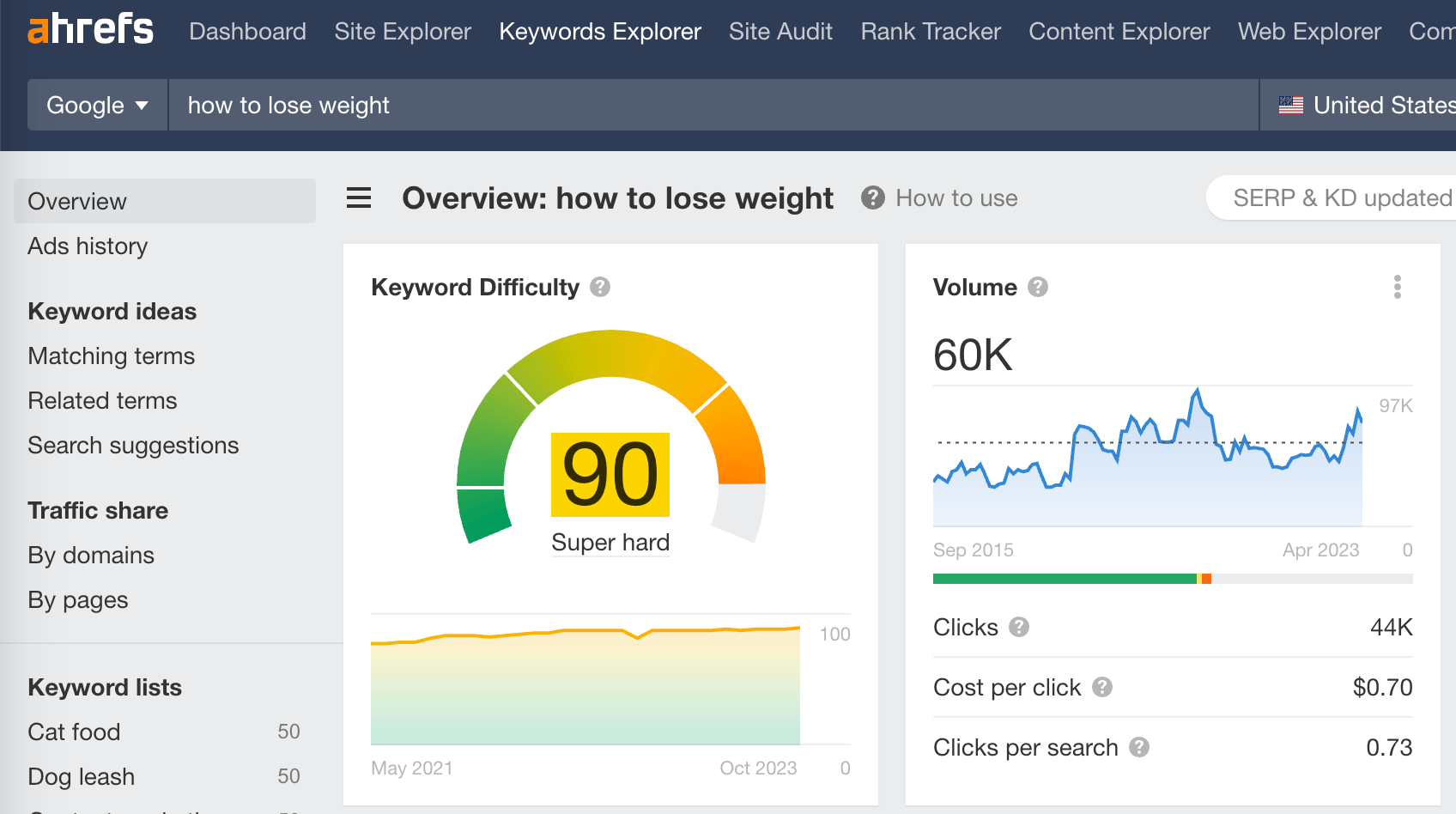Go to Web Explorer
Image resolution: width=1456 pixels, height=814 pixels.
pos(1309,32)
